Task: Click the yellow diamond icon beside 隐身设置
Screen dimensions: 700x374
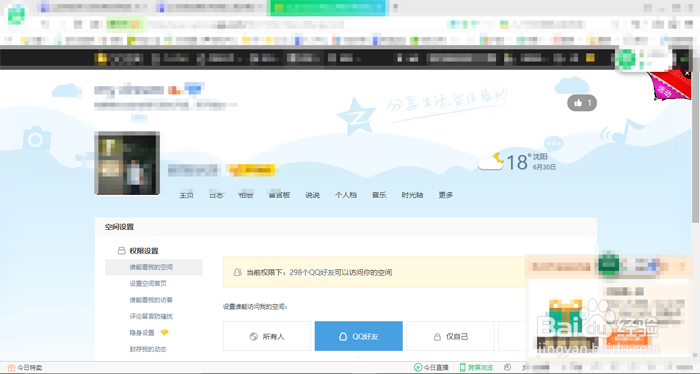Action: point(164,332)
